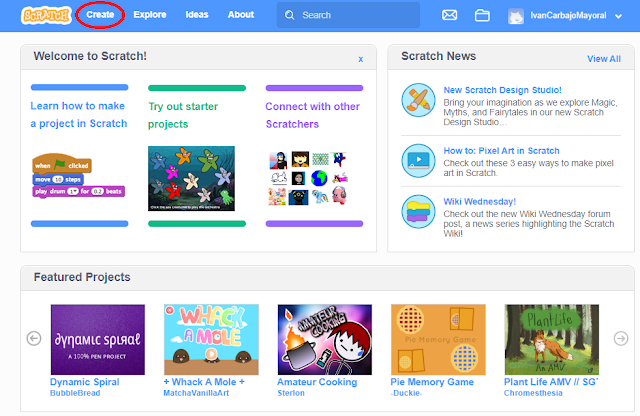The height and width of the screenshot is (416, 640).
Task: Click the search magnifier icon
Action: 289,15
